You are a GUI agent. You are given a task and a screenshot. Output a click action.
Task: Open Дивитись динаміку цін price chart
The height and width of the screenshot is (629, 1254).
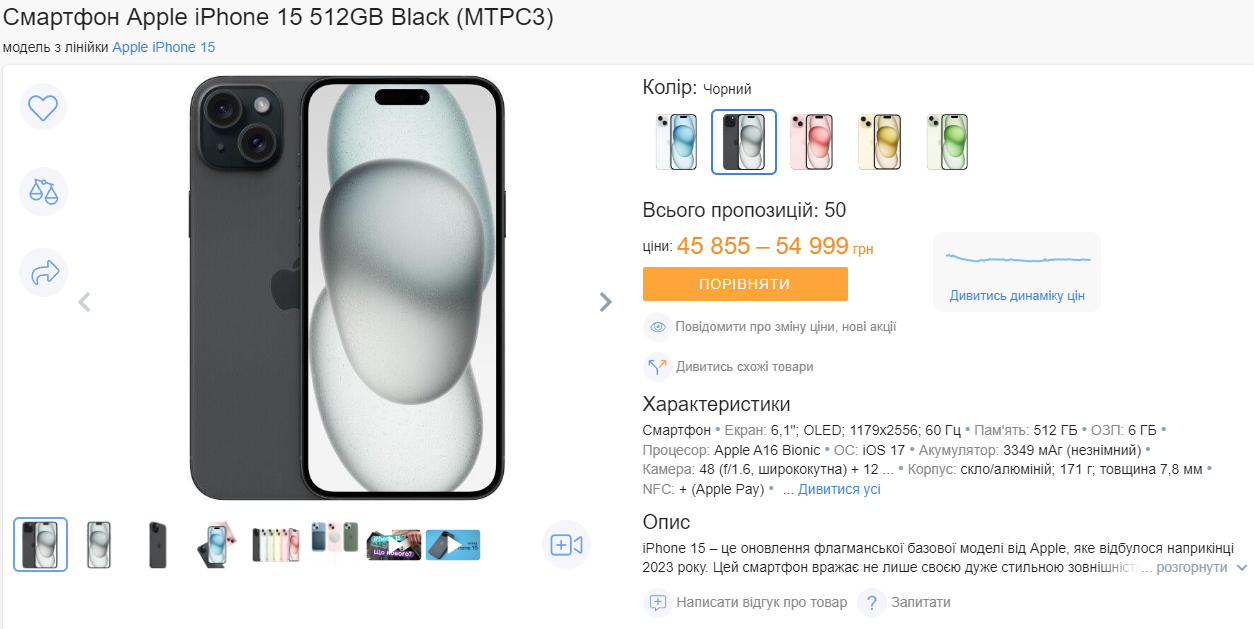(x=1016, y=295)
